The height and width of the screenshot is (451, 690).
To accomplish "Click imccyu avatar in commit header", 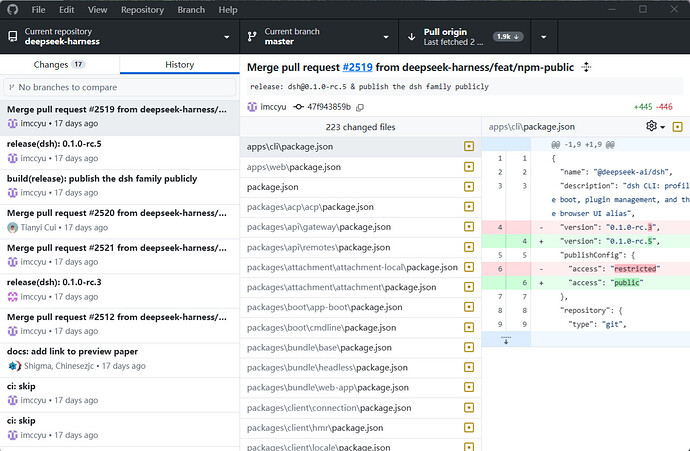I will point(252,107).
